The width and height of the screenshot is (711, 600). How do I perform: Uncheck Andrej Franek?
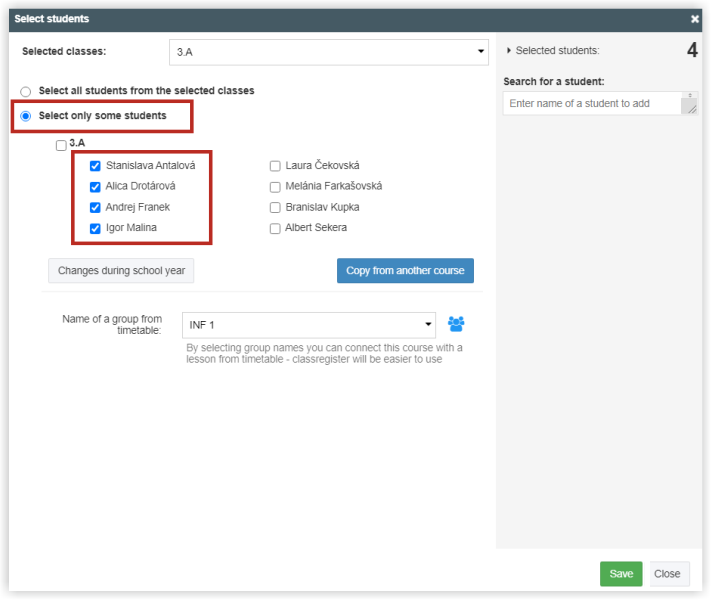[x=95, y=208]
